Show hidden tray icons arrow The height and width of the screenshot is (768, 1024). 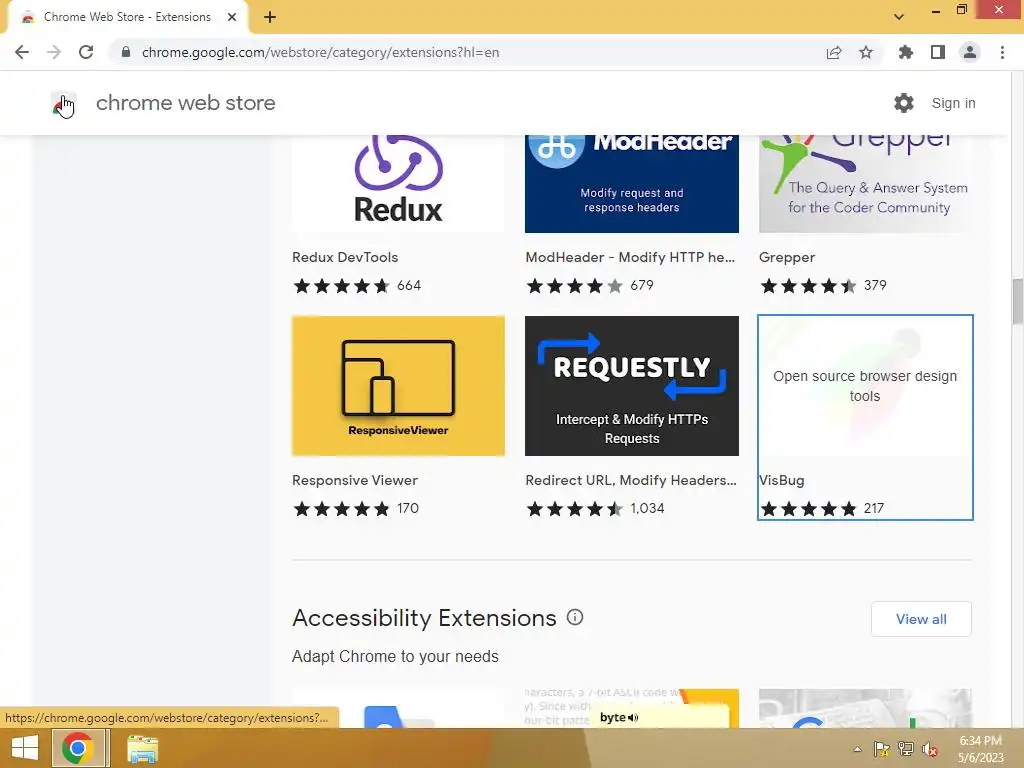(857, 749)
